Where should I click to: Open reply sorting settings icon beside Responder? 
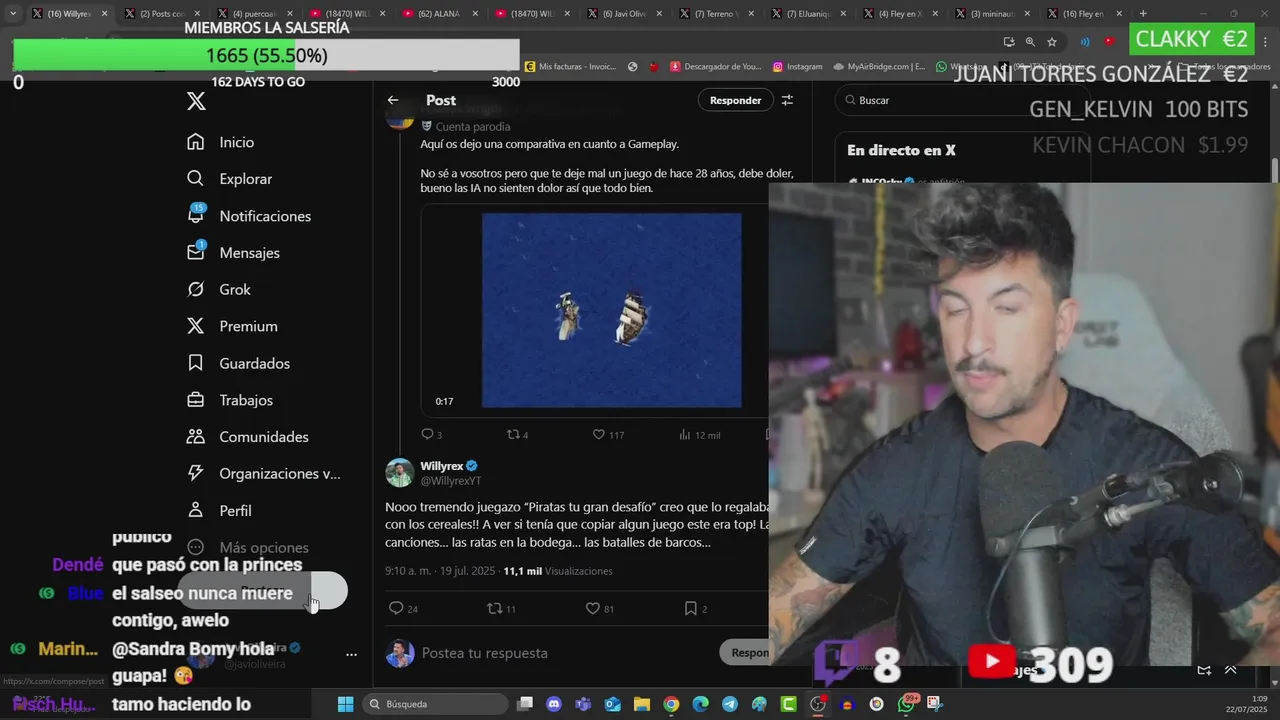point(787,100)
